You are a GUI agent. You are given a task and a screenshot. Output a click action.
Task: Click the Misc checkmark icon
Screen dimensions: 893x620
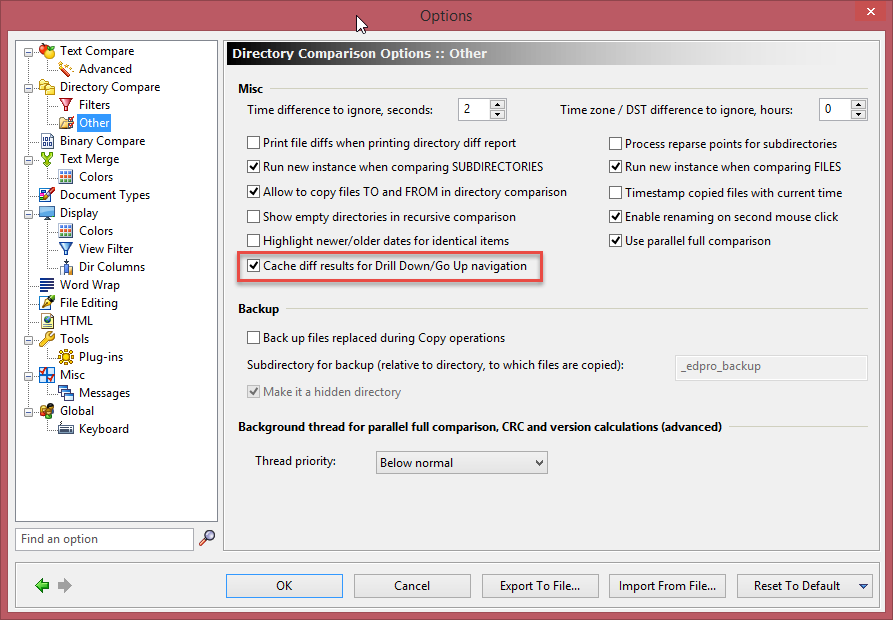[x=47, y=375]
